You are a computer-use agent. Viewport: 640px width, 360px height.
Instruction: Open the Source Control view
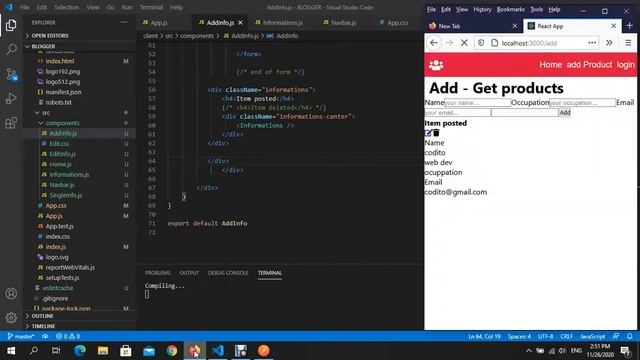(11, 74)
